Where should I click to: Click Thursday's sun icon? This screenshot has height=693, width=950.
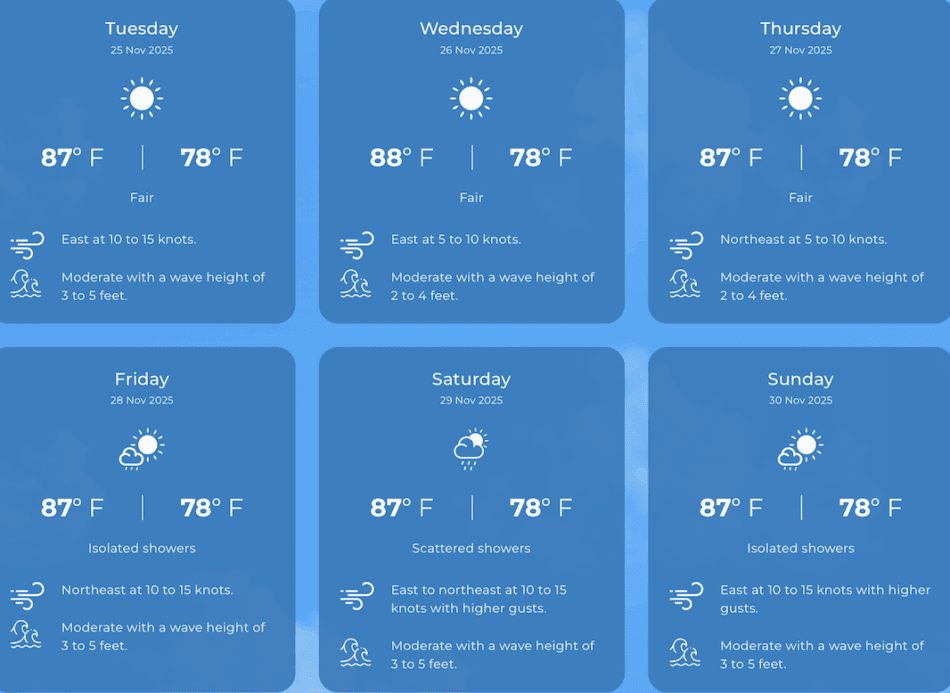800,99
